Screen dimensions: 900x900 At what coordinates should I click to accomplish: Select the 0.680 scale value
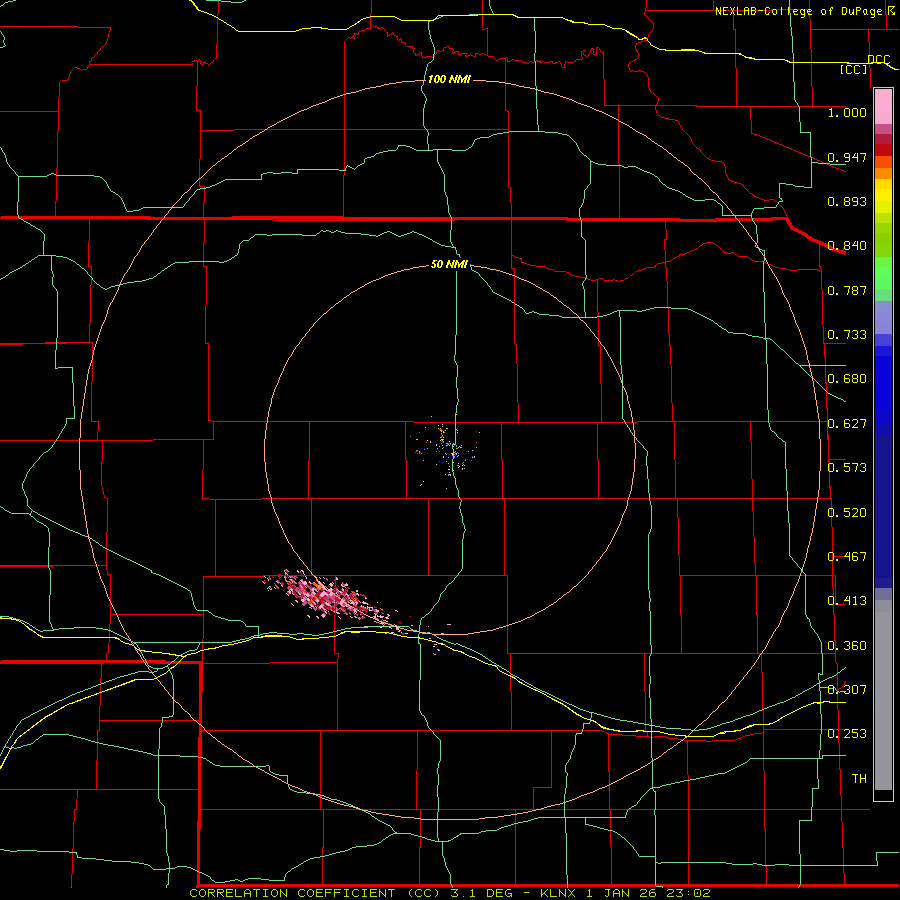pyautogui.click(x=847, y=379)
